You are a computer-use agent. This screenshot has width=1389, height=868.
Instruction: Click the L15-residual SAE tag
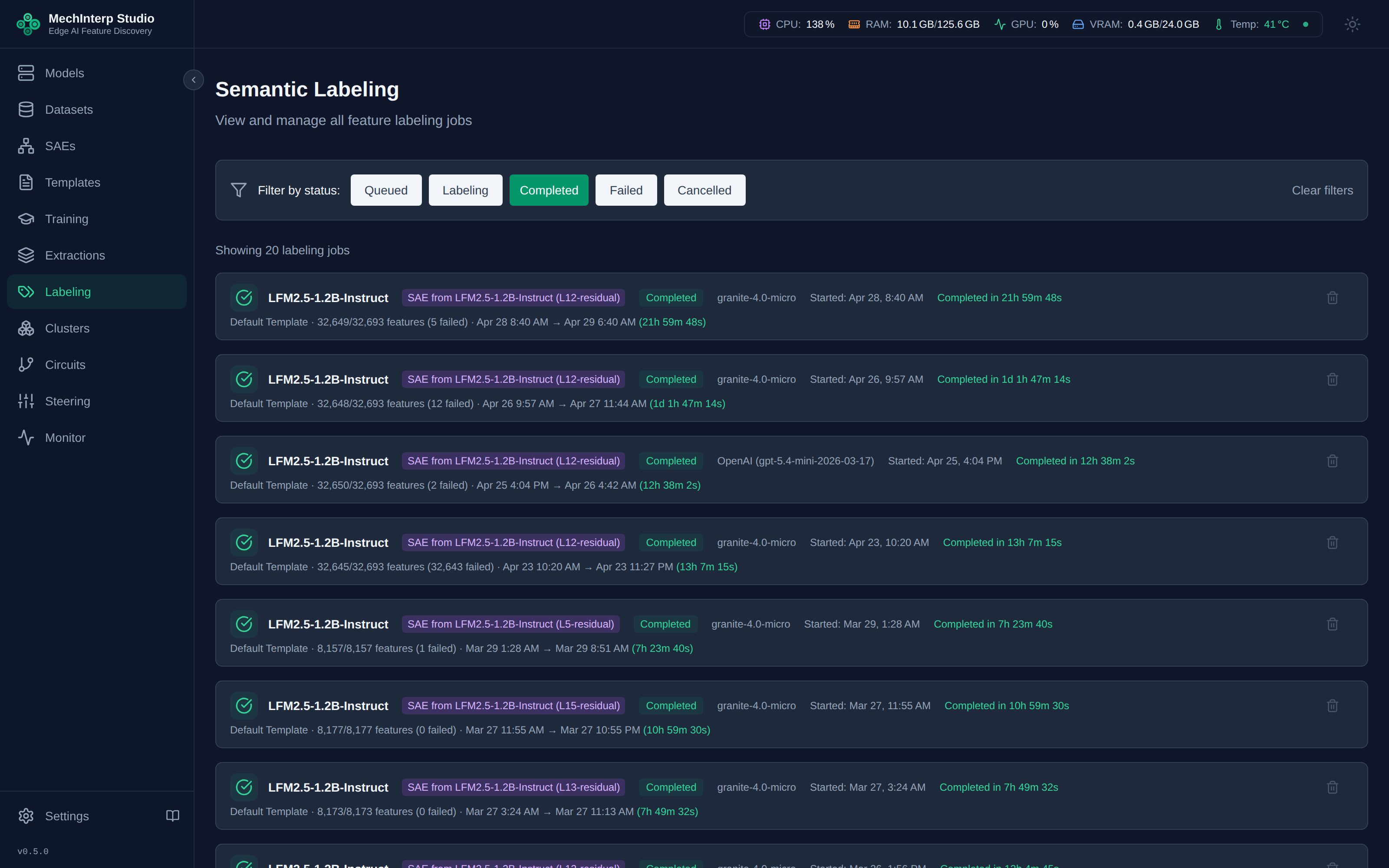point(513,706)
